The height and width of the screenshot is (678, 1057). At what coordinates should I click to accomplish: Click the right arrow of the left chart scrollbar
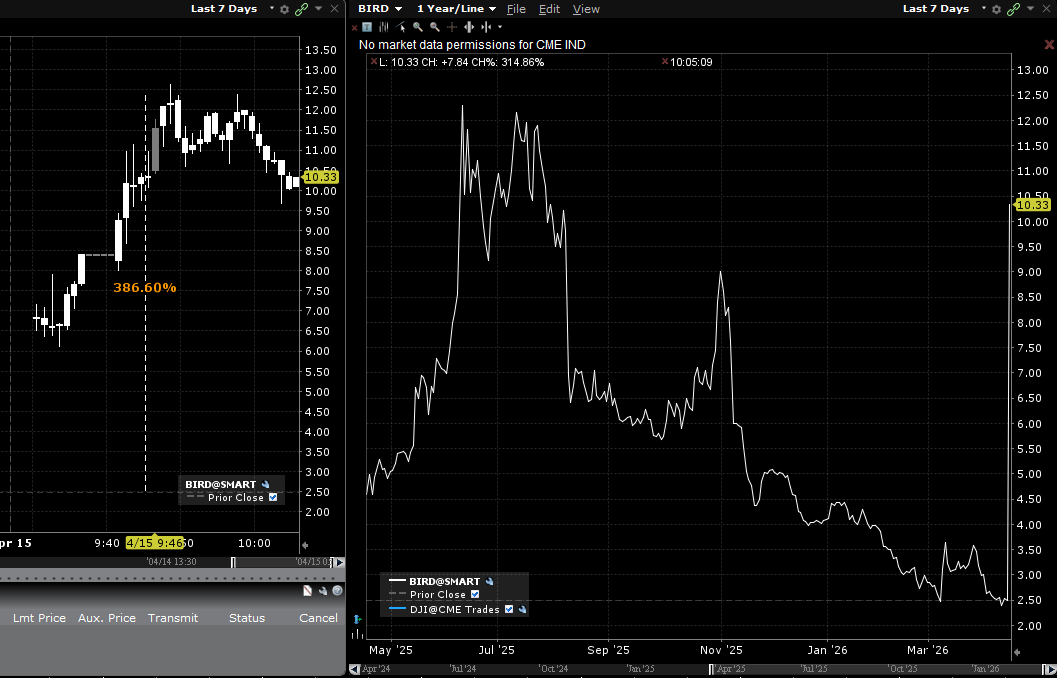click(x=340, y=562)
